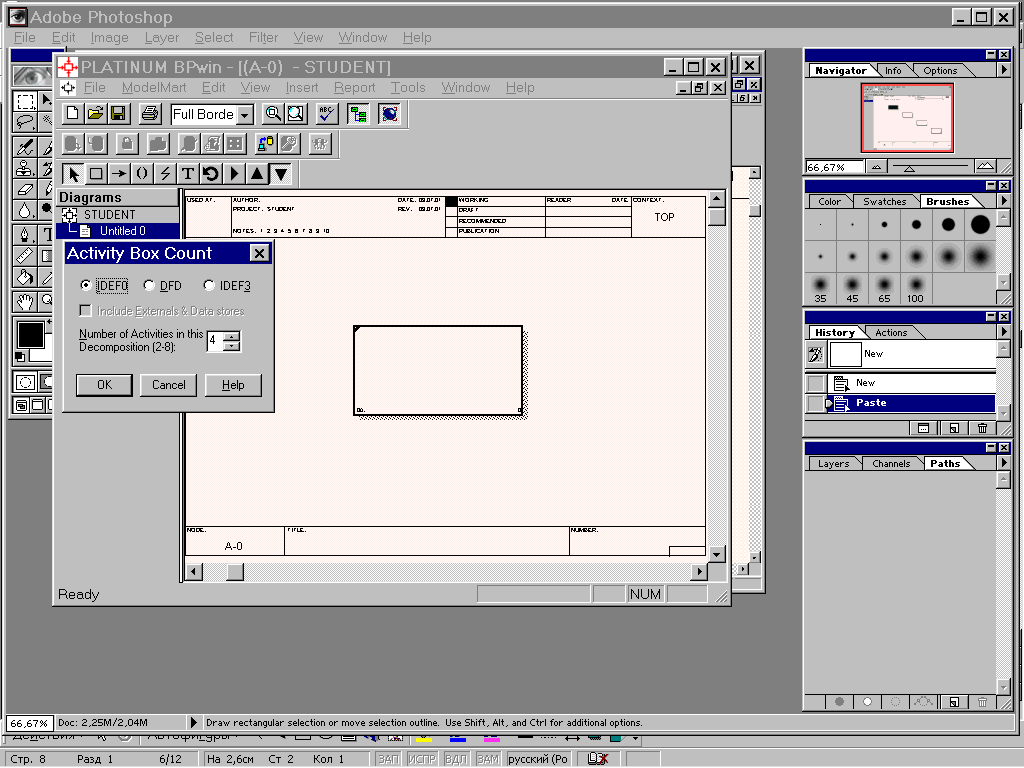Select the Arrow drawing tool in BPwin
Image resolution: width=1024 pixels, height=768 pixels.
click(x=119, y=174)
